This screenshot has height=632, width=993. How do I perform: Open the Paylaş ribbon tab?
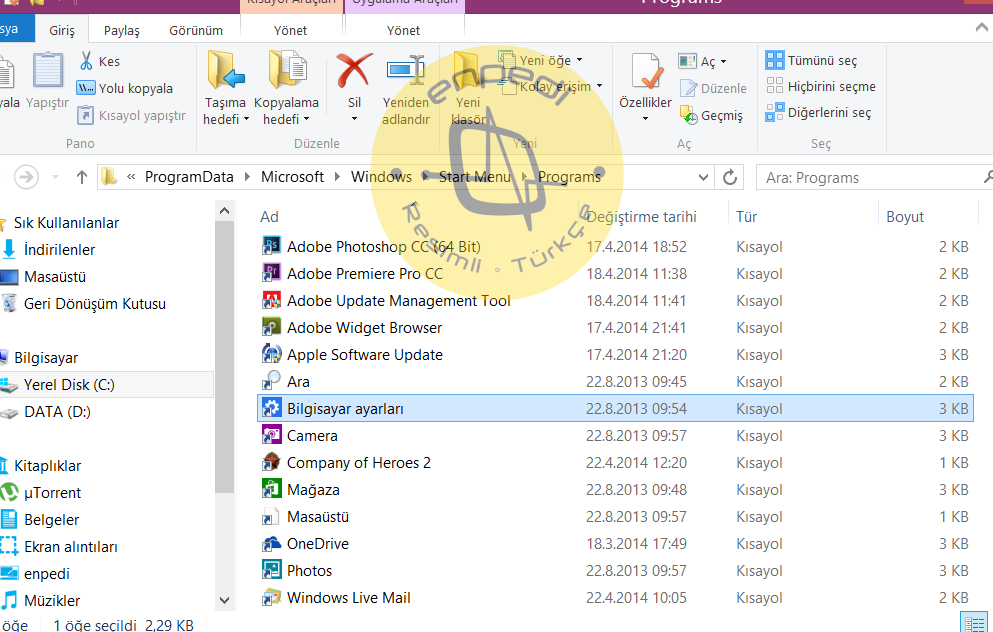pos(122,30)
